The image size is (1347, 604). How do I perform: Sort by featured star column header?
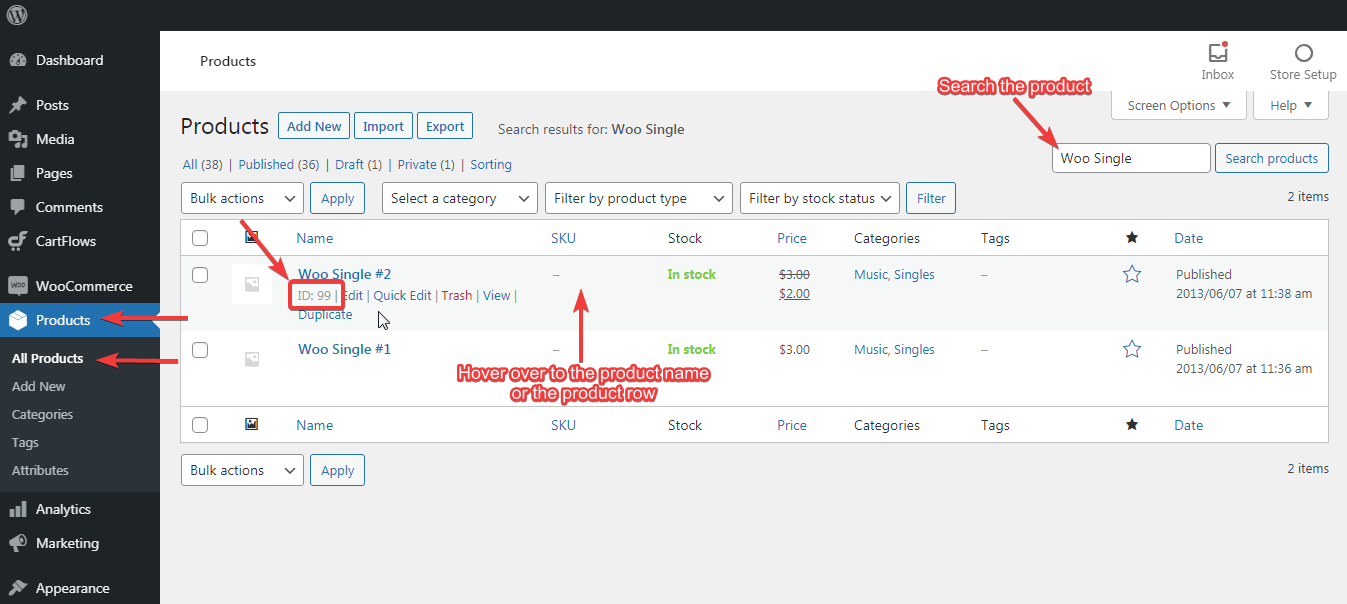[1132, 238]
